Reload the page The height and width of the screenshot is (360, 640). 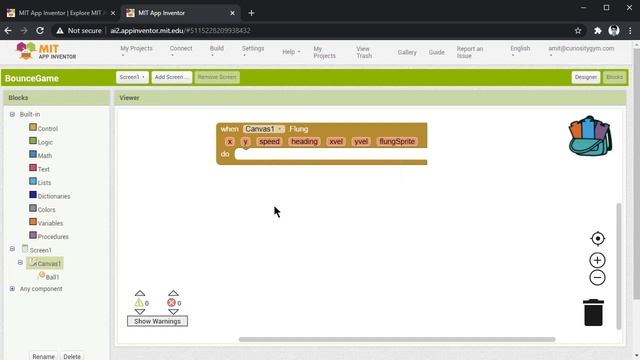coord(40,31)
